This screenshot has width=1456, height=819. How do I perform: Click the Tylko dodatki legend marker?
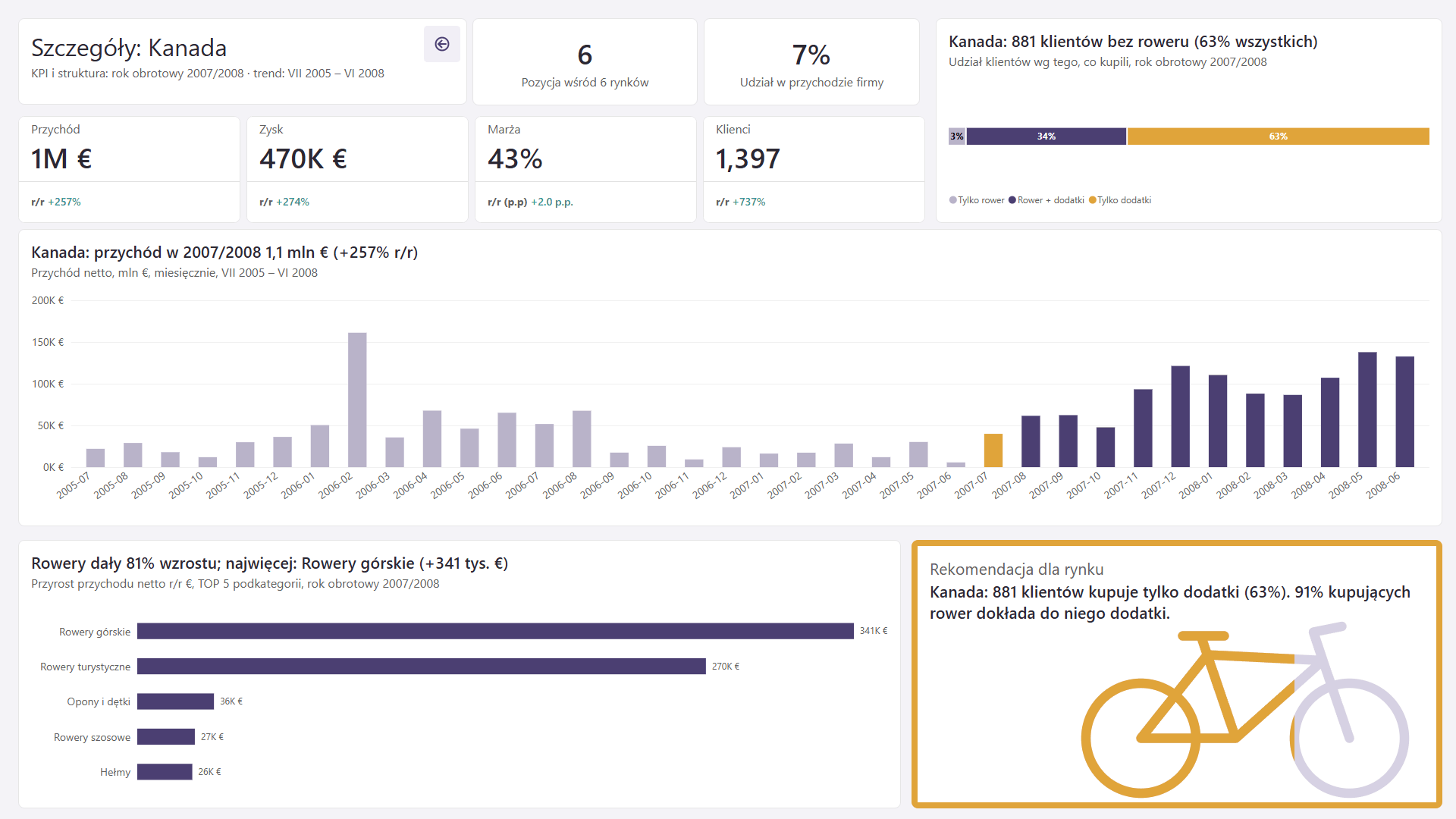coord(1093,200)
